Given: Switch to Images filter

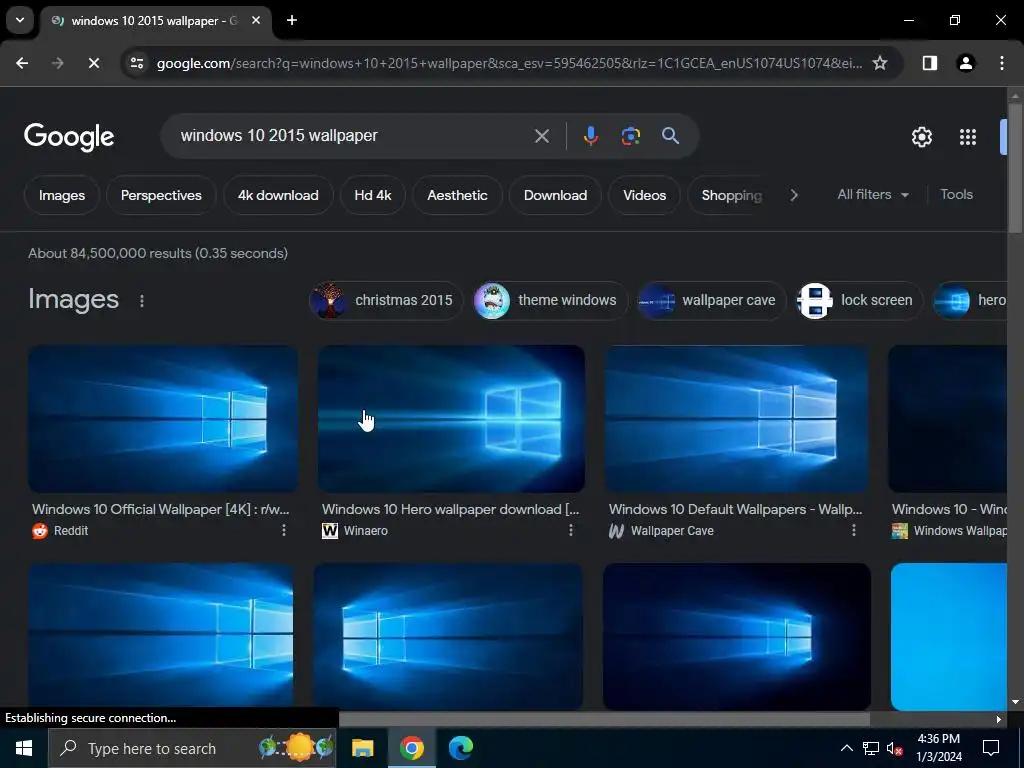Looking at the screenshot, I should coord(61,195).
